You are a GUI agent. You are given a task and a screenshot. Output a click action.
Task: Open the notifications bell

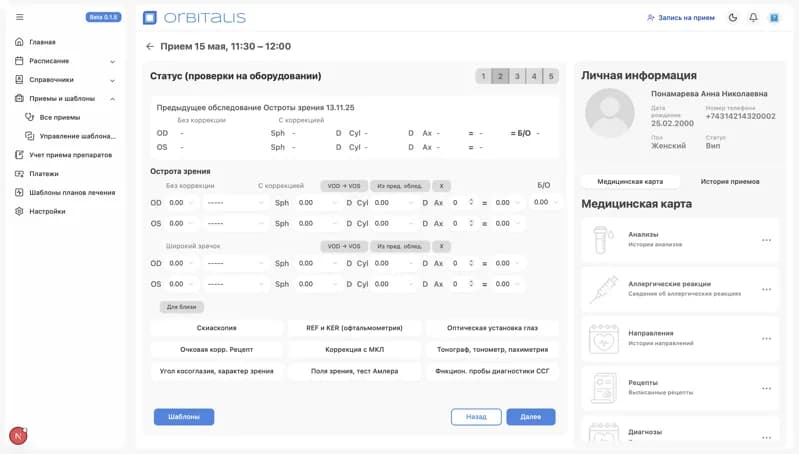(x=753, y=18)
